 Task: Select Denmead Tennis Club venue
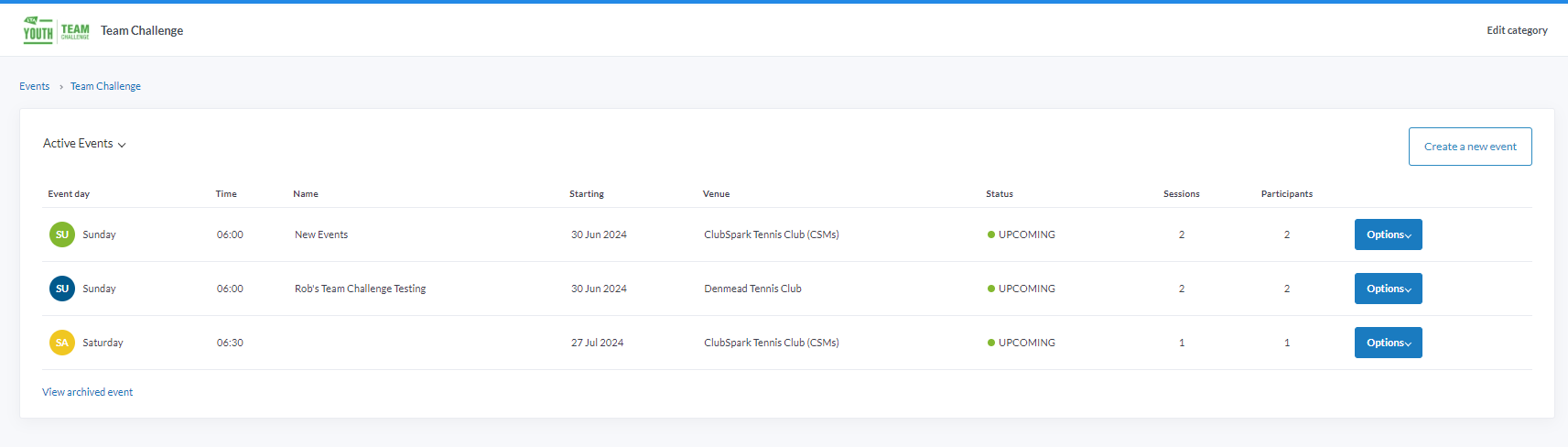coord(752,289)
